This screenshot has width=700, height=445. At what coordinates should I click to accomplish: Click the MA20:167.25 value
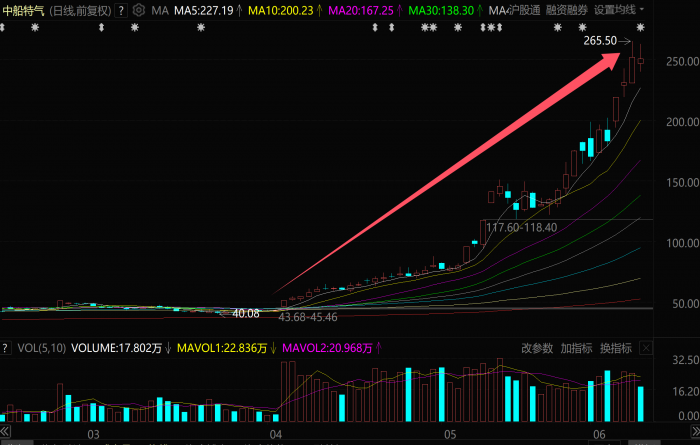coord(361,10)
